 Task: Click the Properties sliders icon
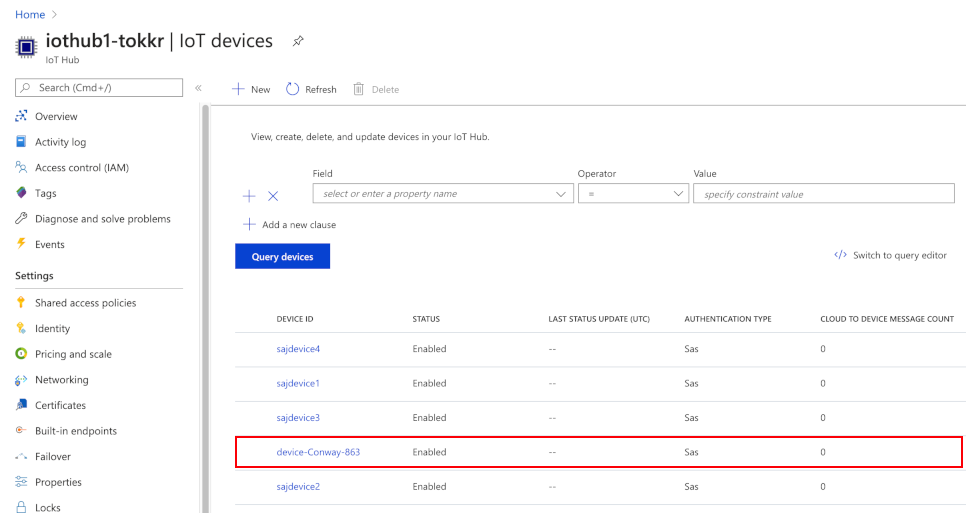(22, 482)
